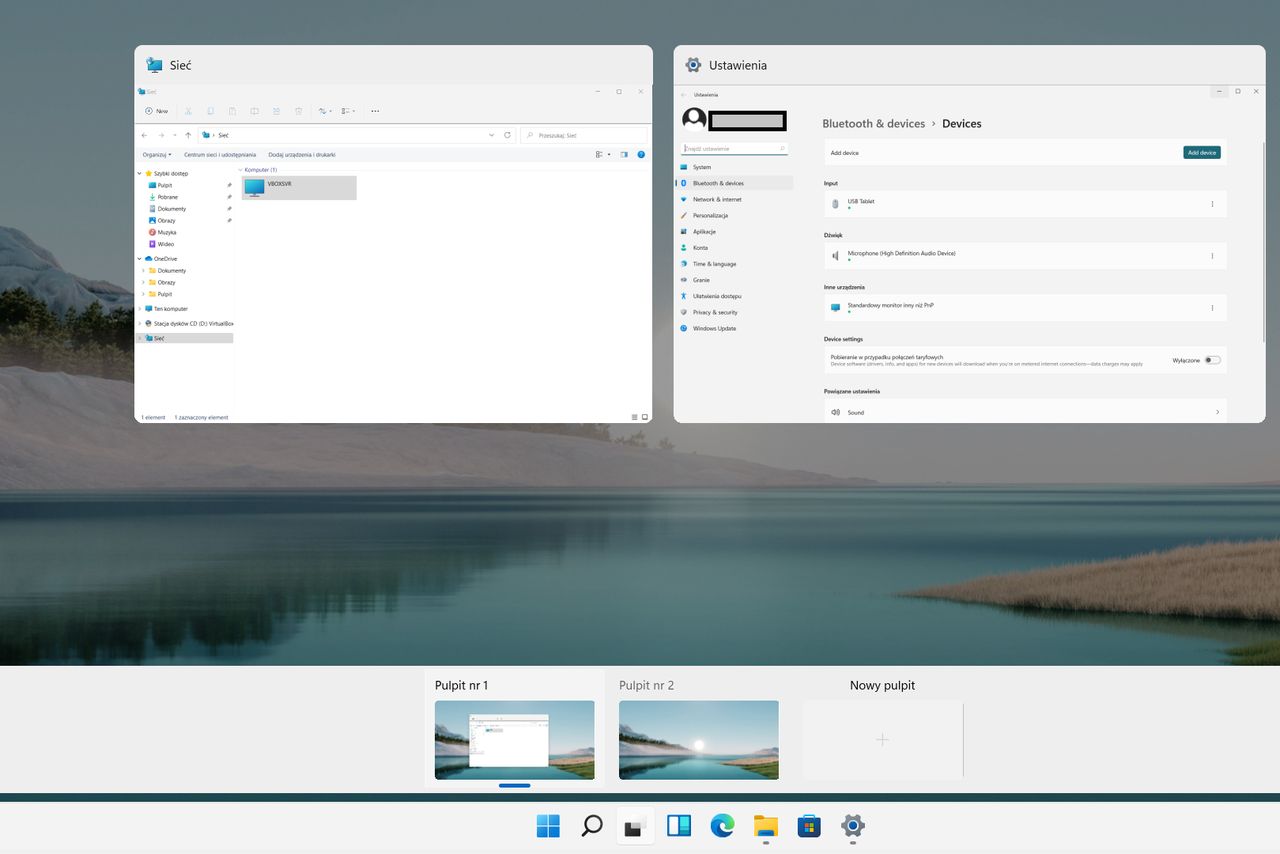Open the sort options dropdown in Explorer toolbar

(323, 111)
